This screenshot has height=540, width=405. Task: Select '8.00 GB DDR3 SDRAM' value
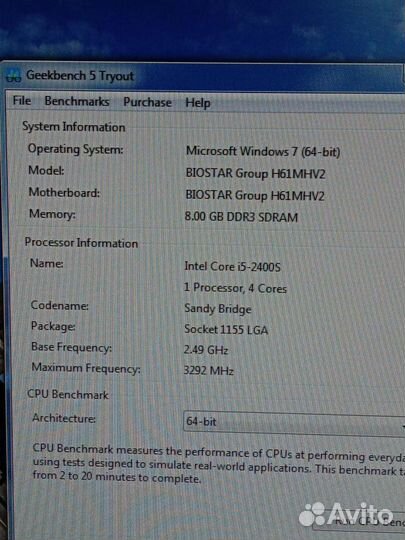pos(241,217)
